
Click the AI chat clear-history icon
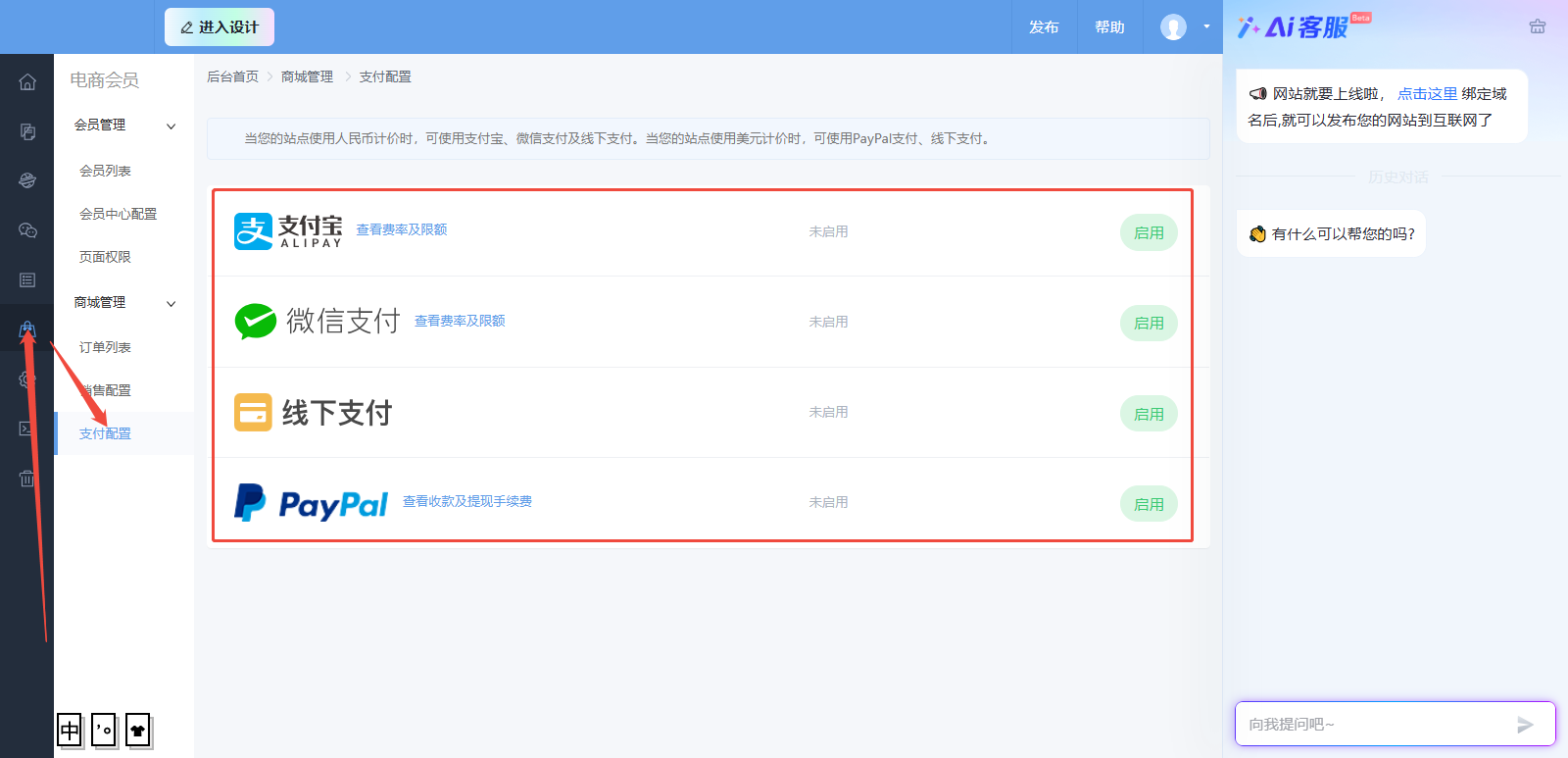click(1538, 26)
